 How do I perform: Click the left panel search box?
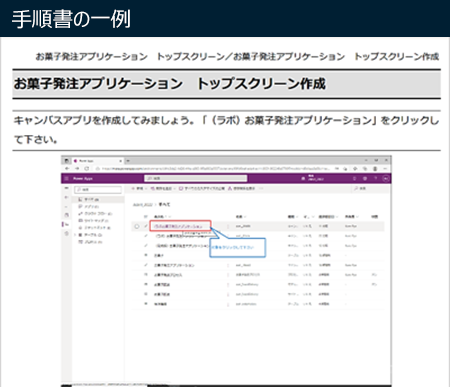(98, 189)
